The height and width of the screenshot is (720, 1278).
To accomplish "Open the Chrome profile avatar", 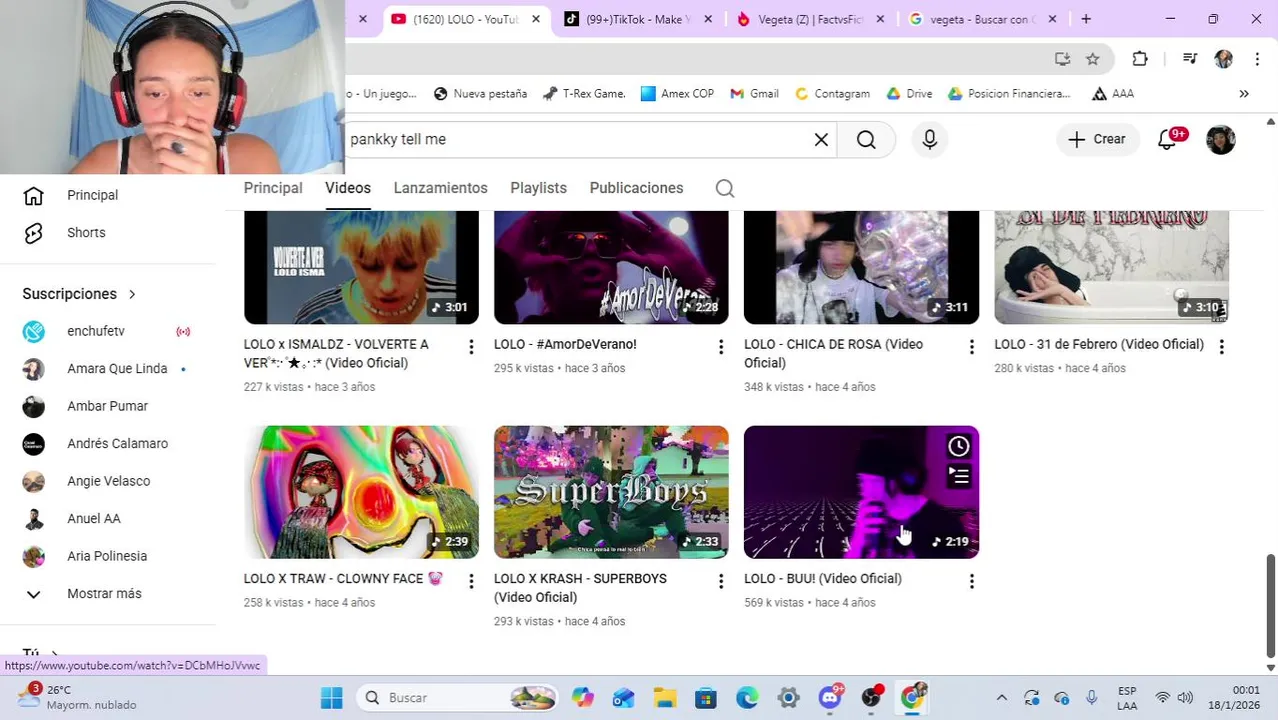I will (1224, 59).
